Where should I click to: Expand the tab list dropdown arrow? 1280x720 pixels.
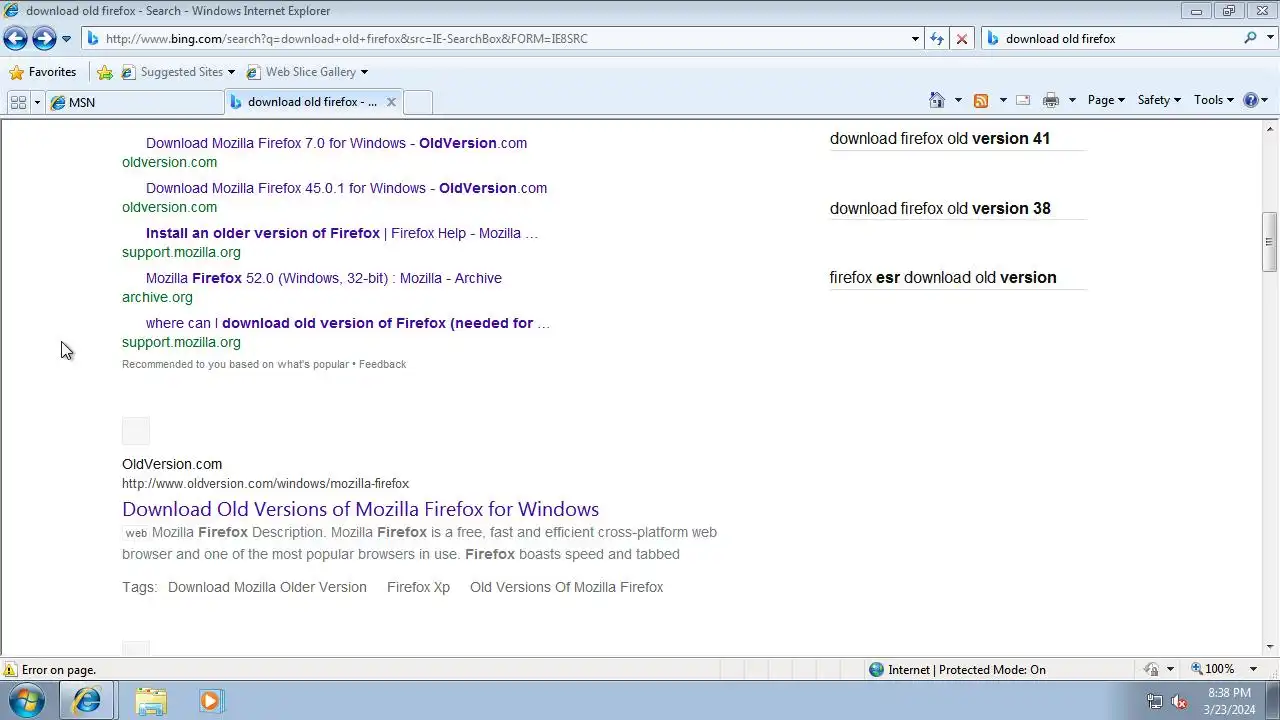[37, 102]
